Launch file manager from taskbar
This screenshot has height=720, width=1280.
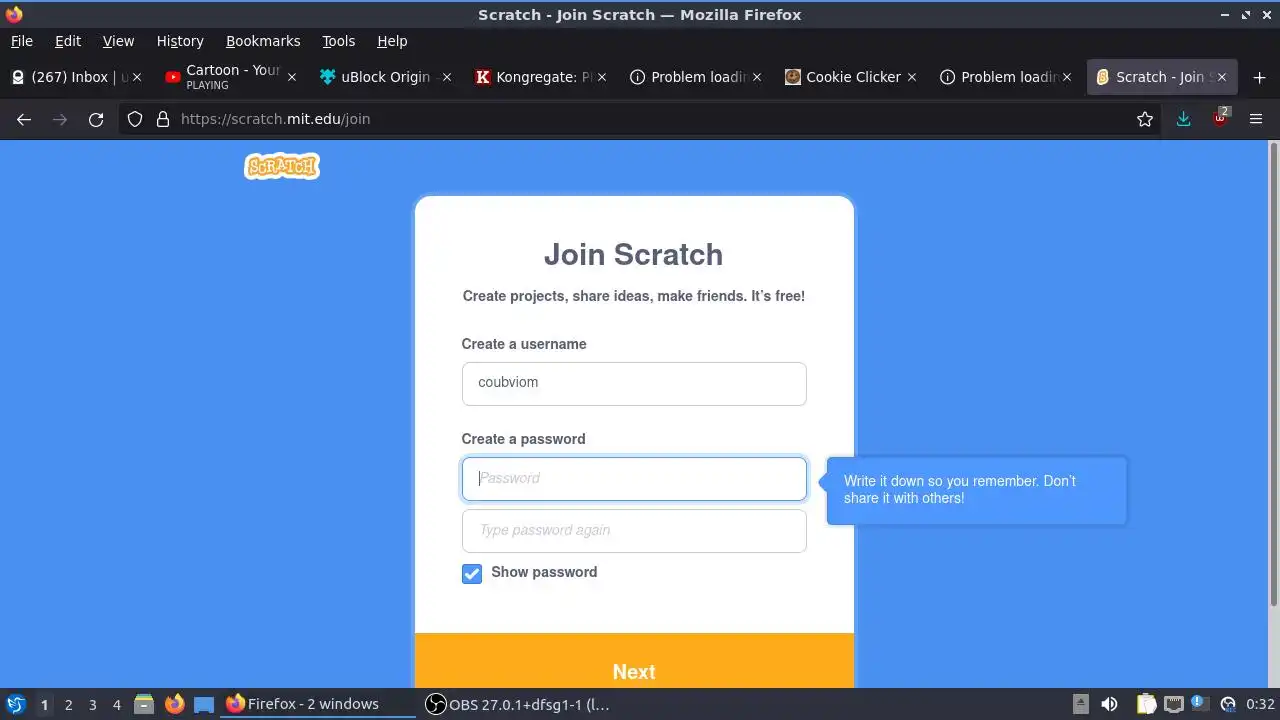click(144, 704)
